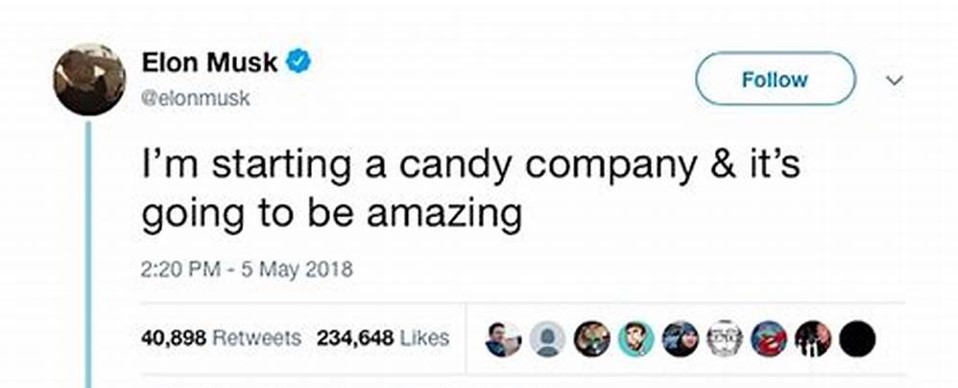Open the hooded person liker avatar
958x388 pixels.
tap(680, 339)
